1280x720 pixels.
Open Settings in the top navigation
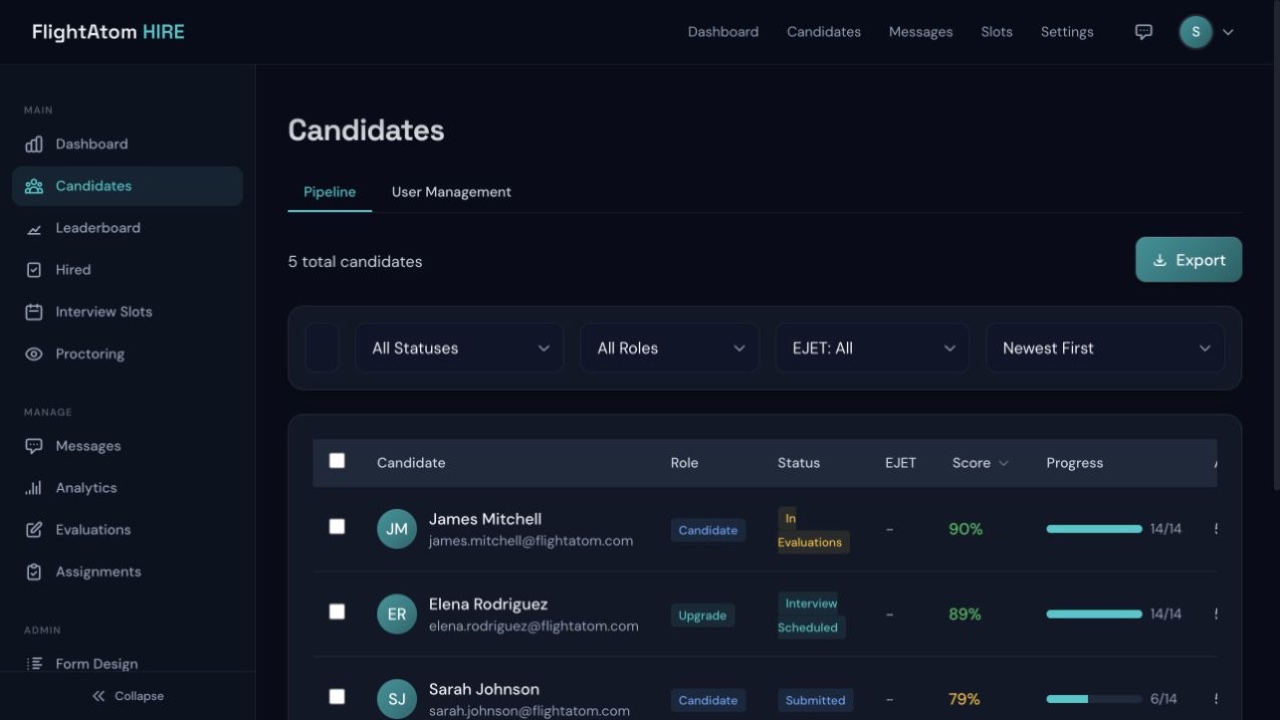pos(1067,32)
